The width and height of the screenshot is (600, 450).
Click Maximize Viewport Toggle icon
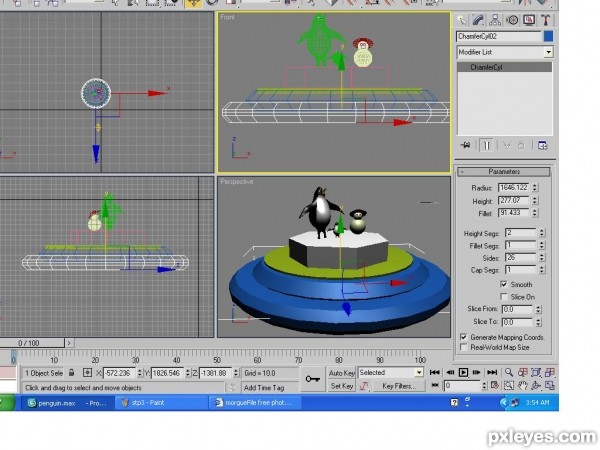point(550,385)
